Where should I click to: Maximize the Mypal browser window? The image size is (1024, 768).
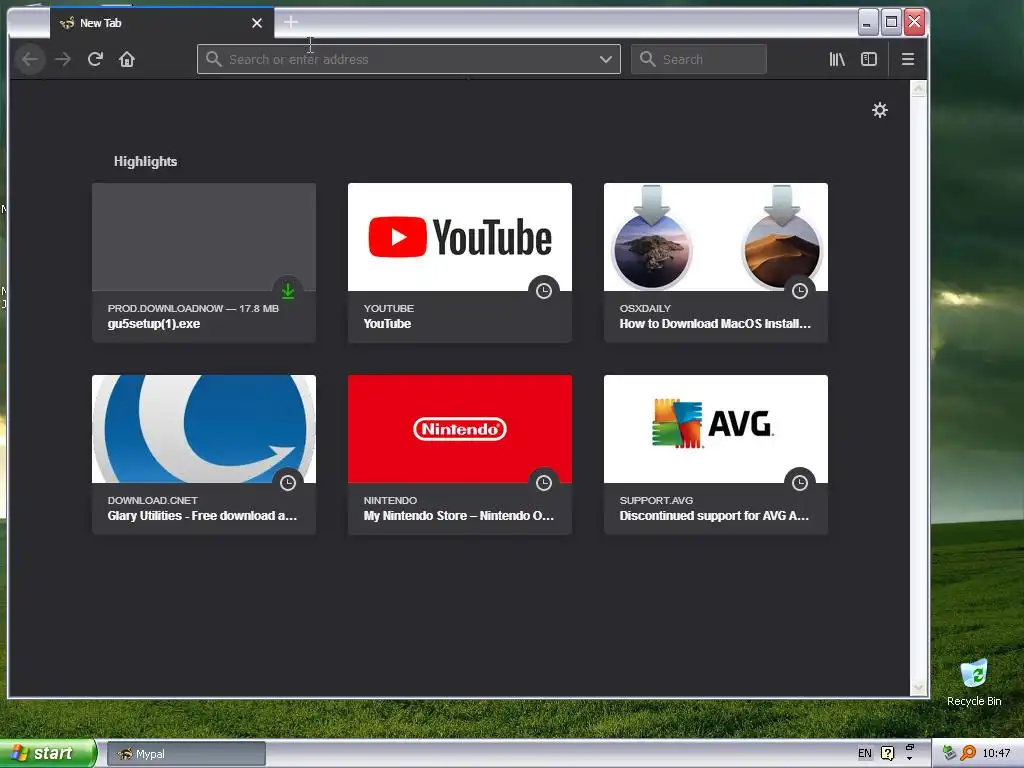click(891, 23)
